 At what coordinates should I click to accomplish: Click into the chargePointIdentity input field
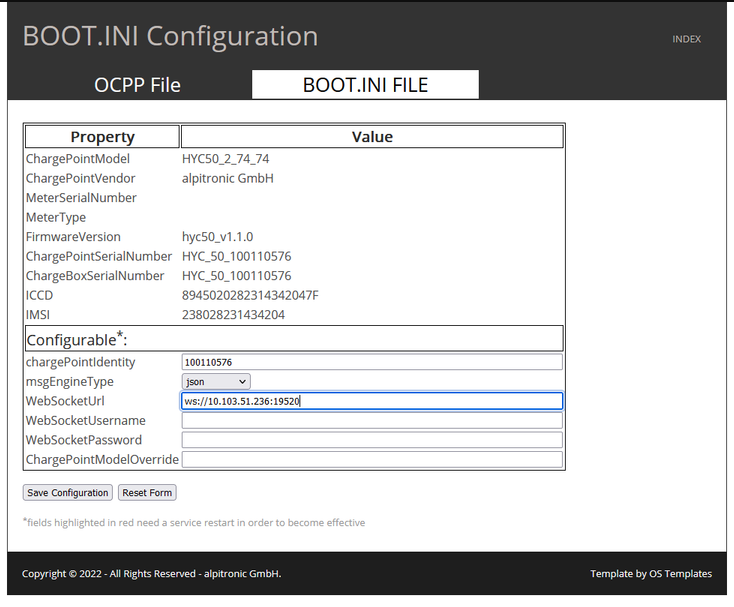371,362
